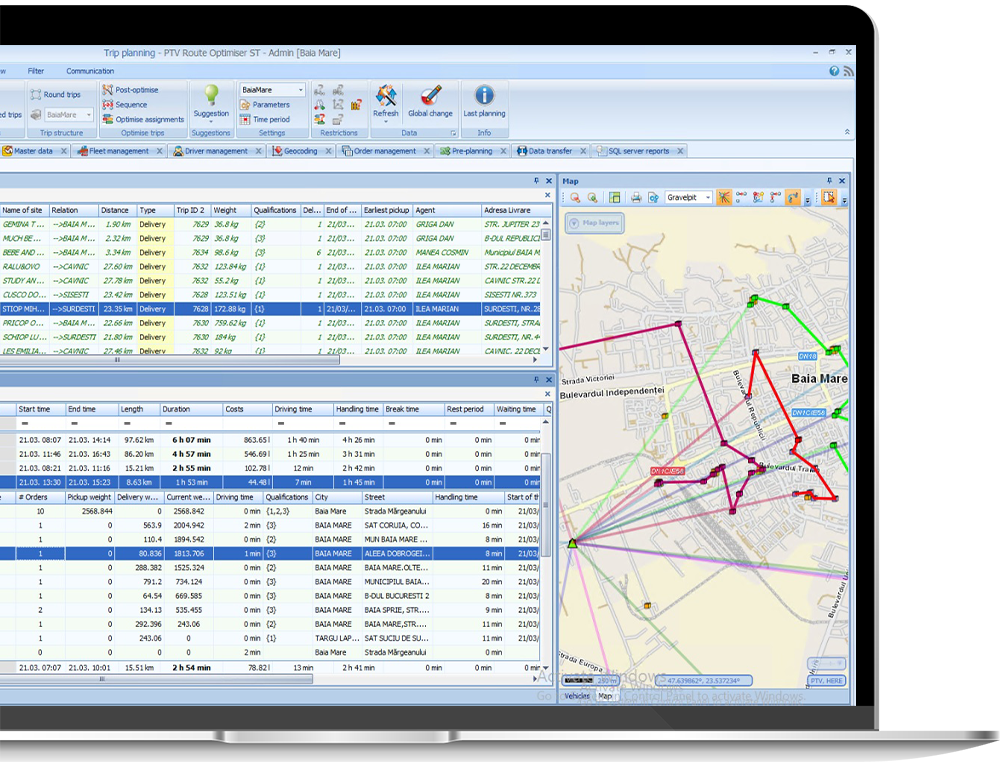The height and width of the screenshot is (762, 1000).
Task: Click the horizontal scrollbar of orders table
Action: (169, 360)
